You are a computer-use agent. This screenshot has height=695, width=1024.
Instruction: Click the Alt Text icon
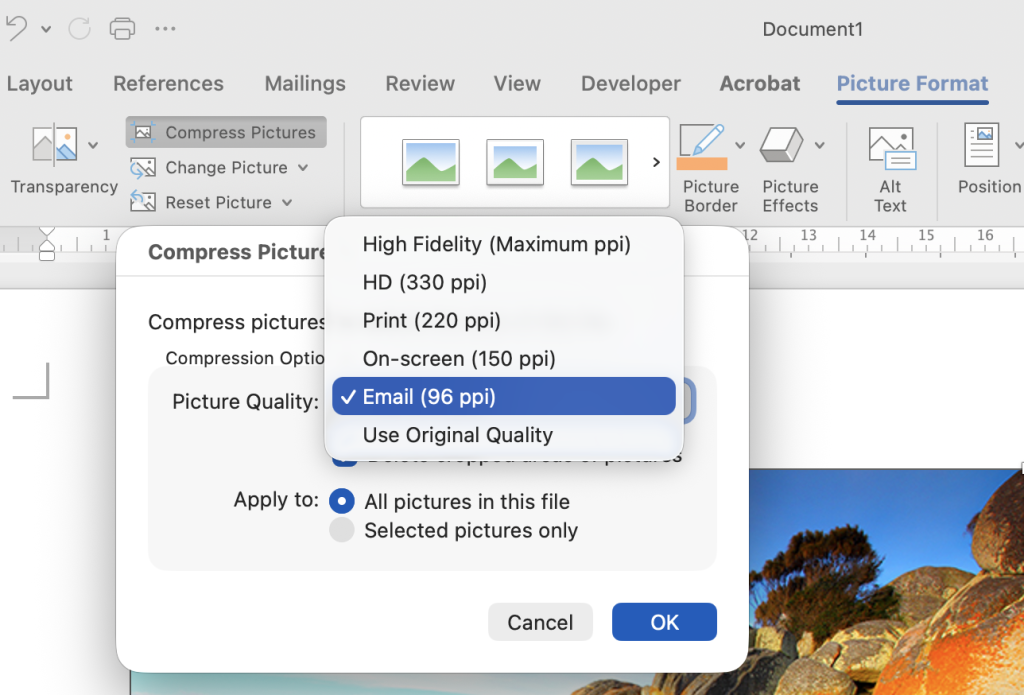point(890,150)
